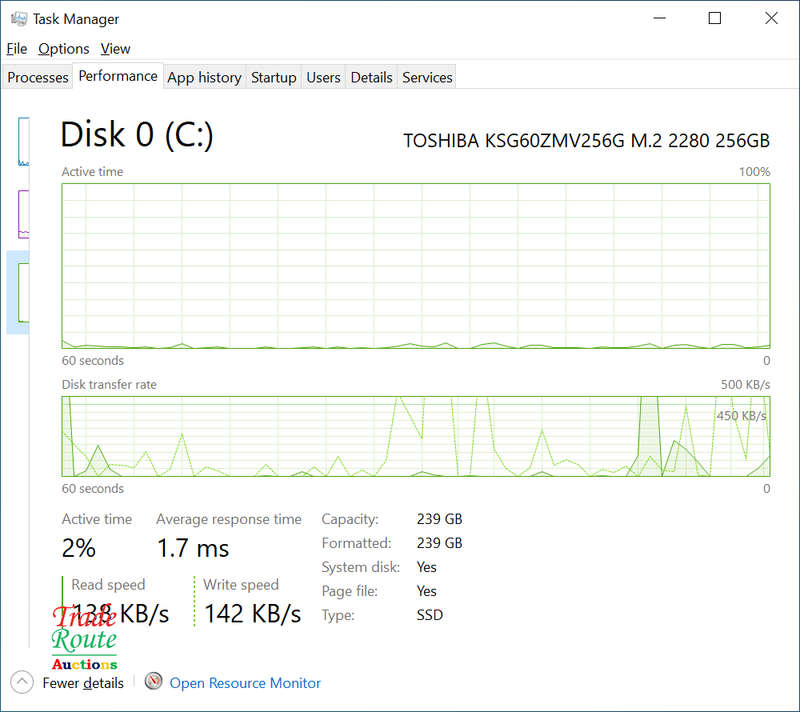Open the Options menu
Viewport: 800px width, 712px height.
64,48
